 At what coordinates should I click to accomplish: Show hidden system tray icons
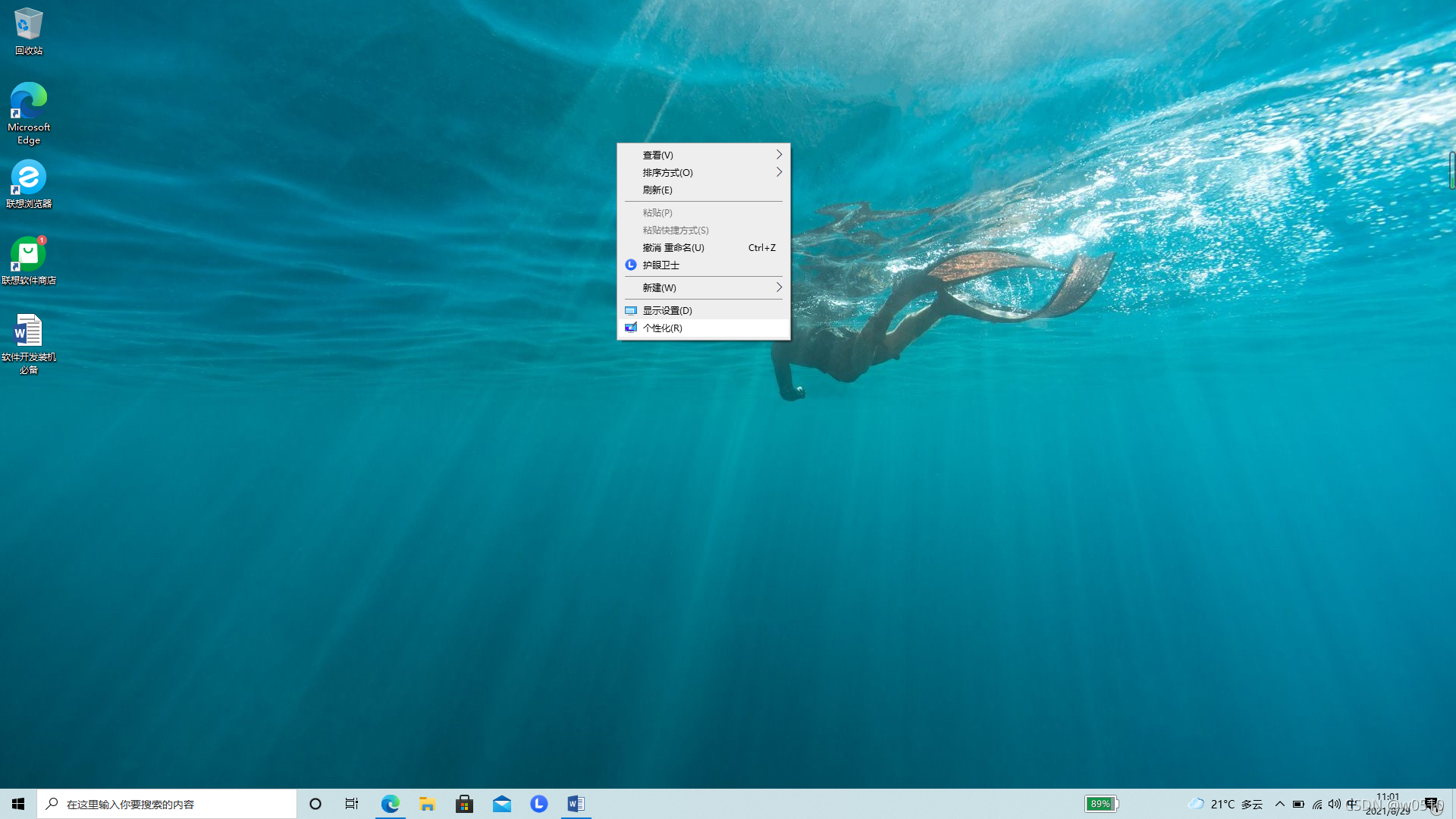[x=1279, y=804]
